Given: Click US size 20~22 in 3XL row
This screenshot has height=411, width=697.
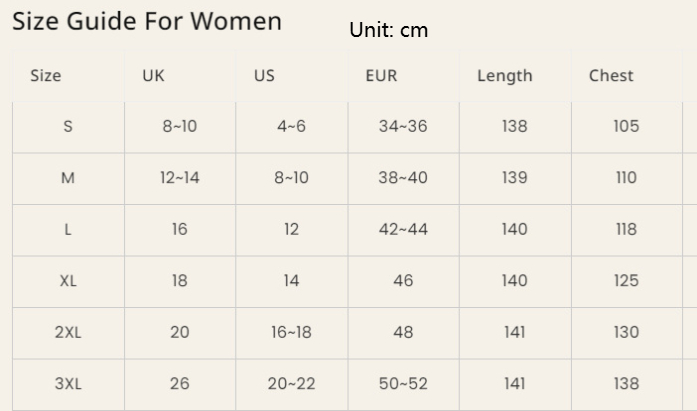Looking at the screenshot, I should pos(291,384).
